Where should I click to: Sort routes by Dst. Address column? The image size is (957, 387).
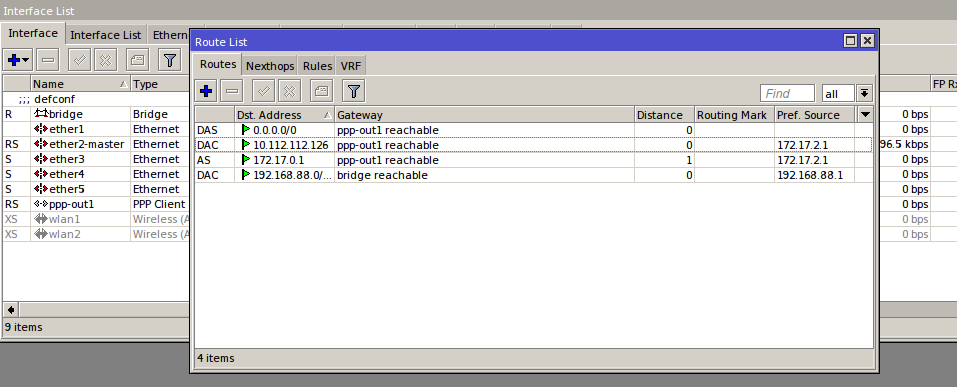click(284, 115)
